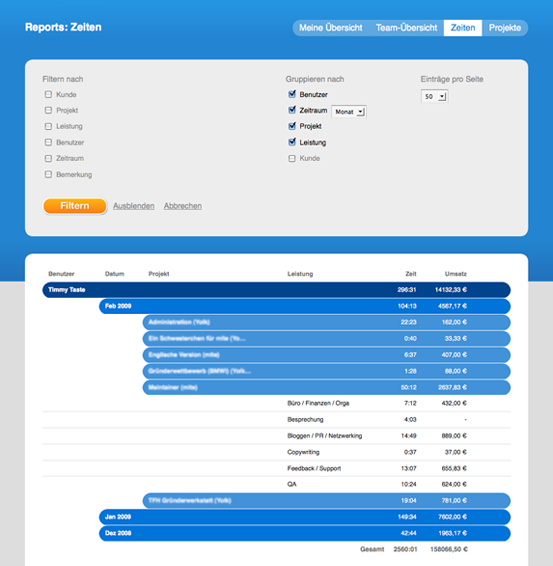Click the Umsatz column header

pos(456,274)
